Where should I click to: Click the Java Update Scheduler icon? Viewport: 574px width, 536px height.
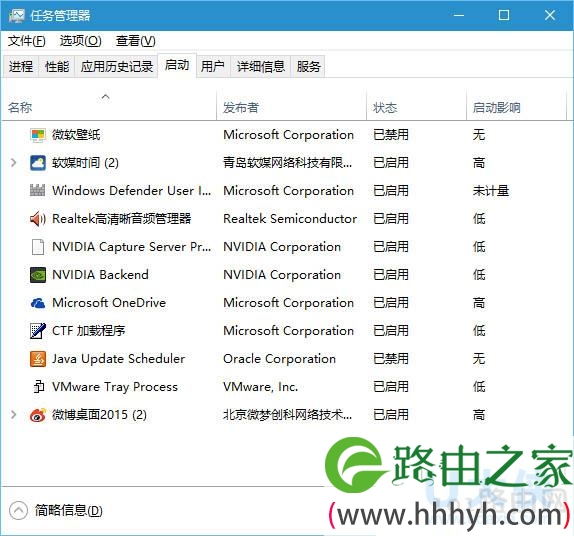pos(38,359)
